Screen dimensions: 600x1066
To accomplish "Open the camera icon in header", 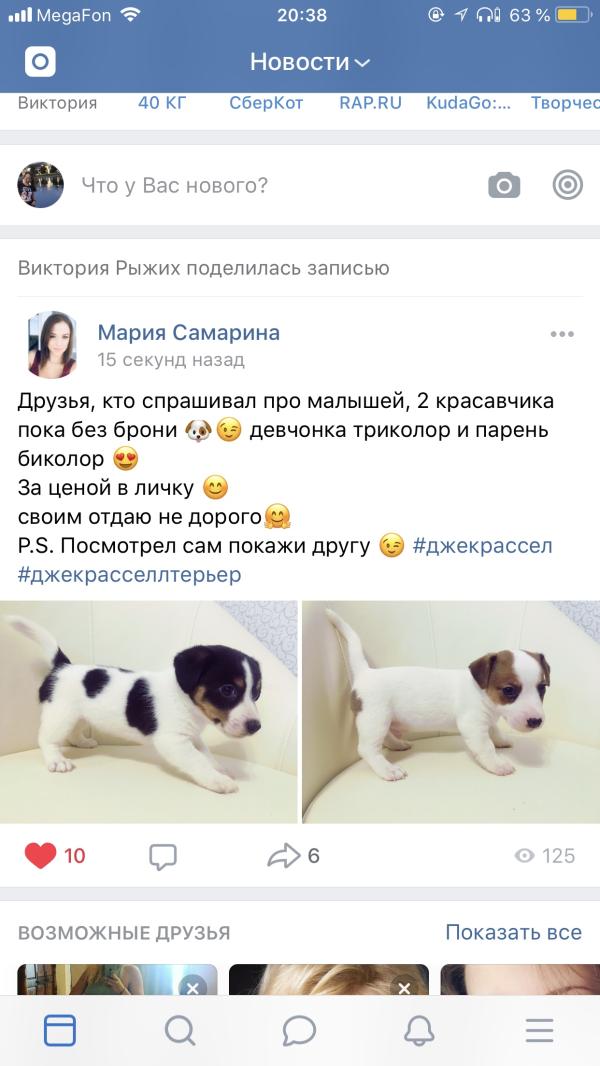I will coord(40,62).
